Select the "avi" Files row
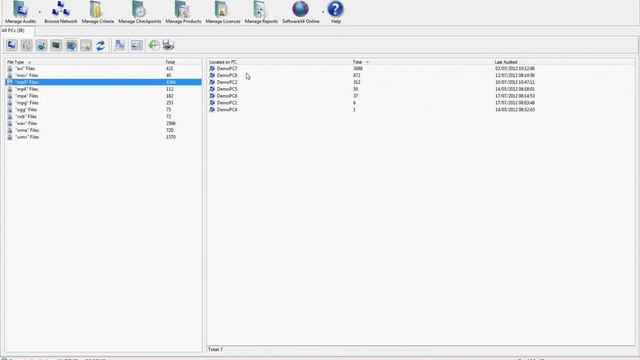The image size is (640, 360). pos(103,69)
